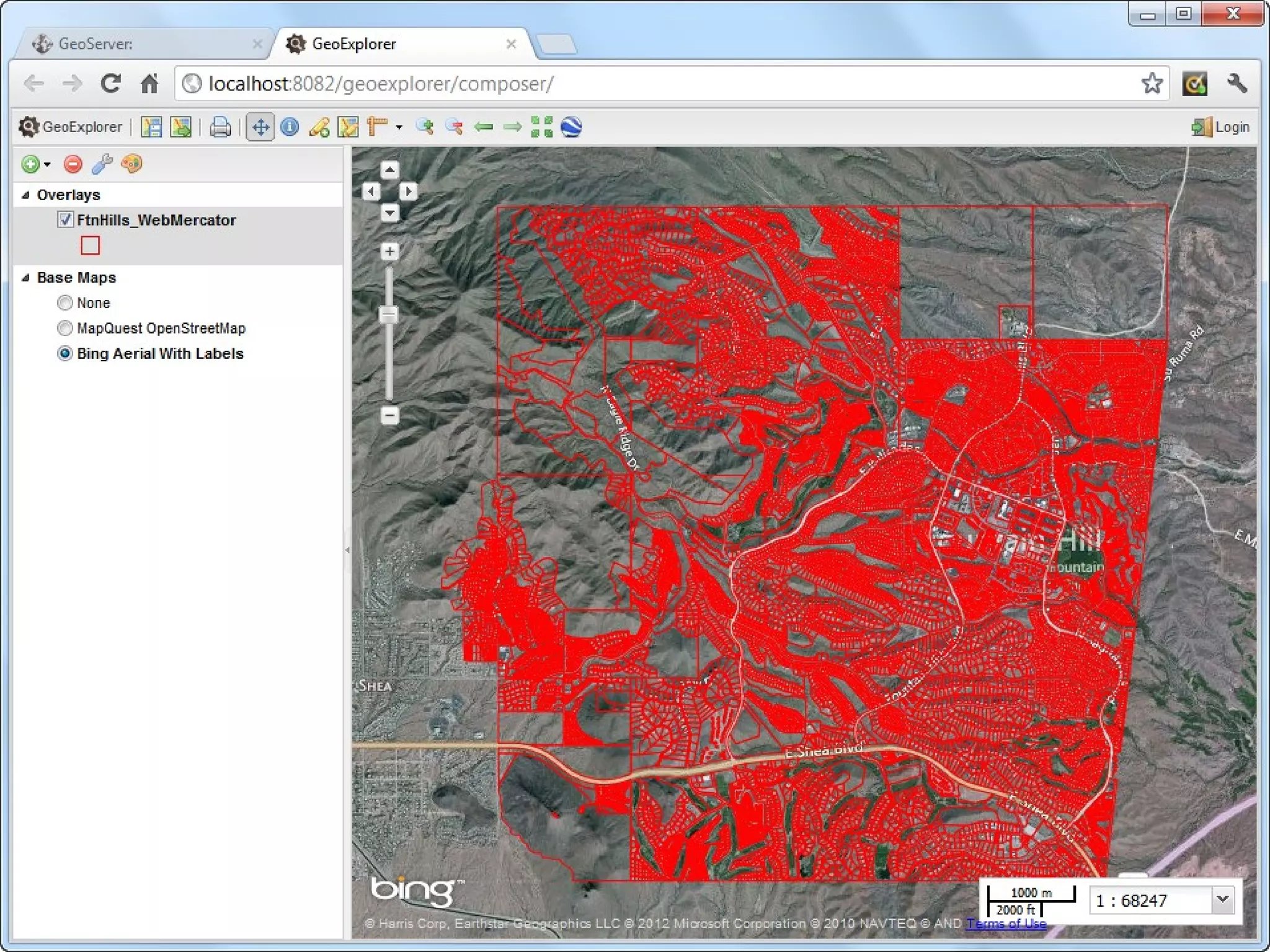Uncheck the FtnHills_WebMercator layer checkbox
Image resolution: width=1270 pixels, height=952 pixels.
click(x=65, y=219)
